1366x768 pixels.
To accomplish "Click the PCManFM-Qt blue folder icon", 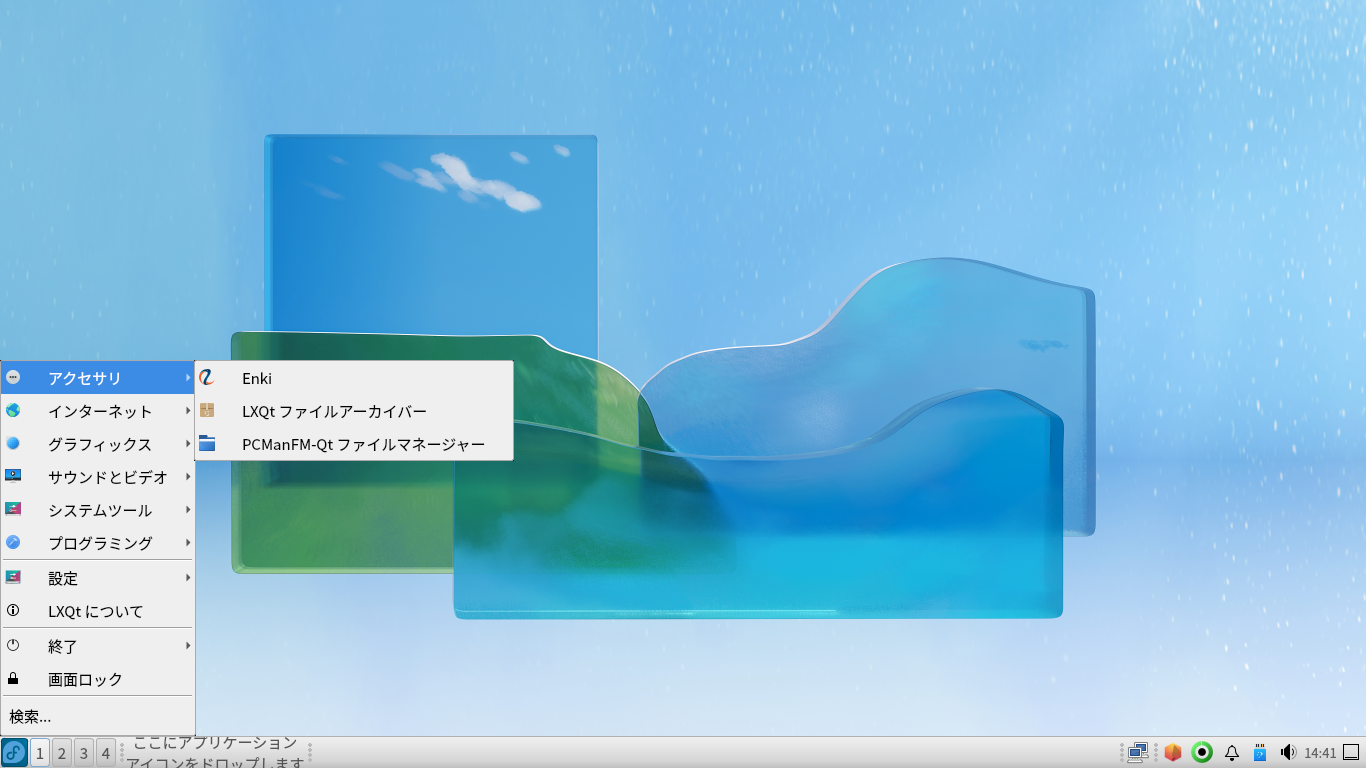I will (207, 443).
